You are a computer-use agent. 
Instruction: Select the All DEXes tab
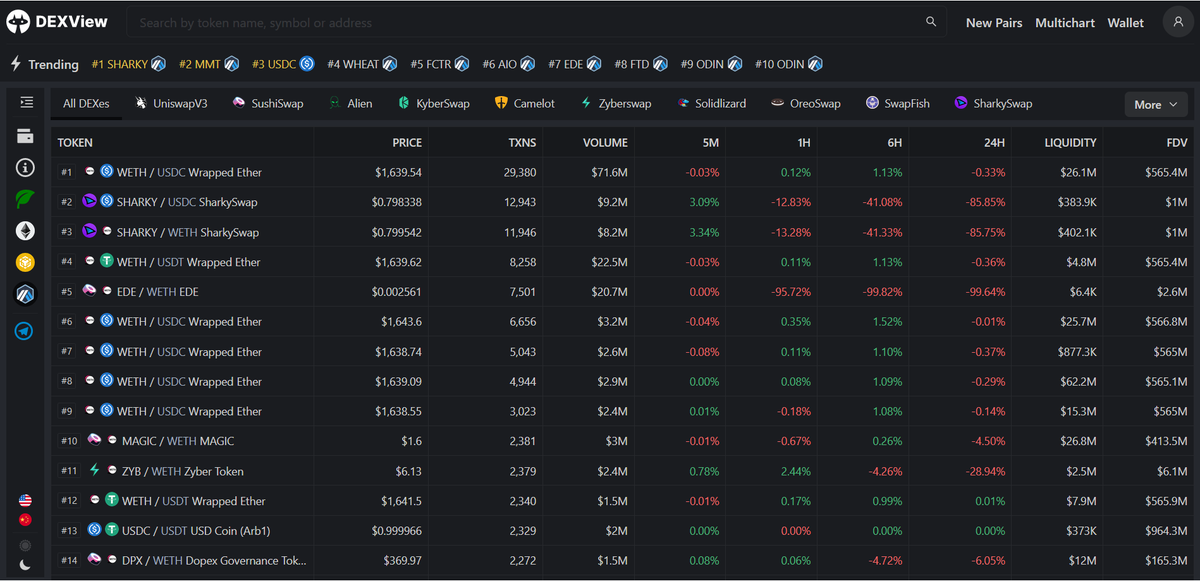click(86, 103)
